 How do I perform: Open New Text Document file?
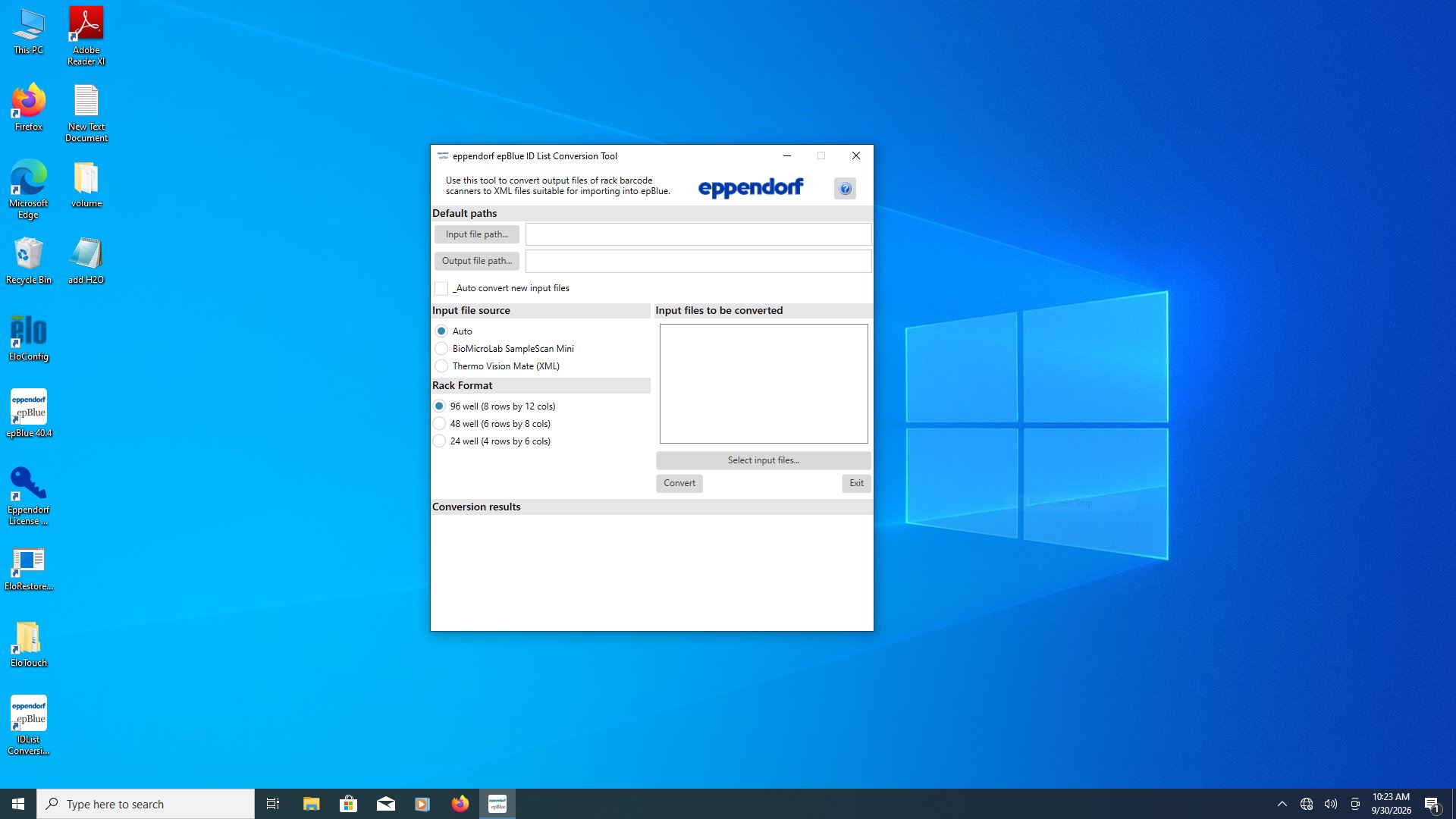(x=86, y=113)
